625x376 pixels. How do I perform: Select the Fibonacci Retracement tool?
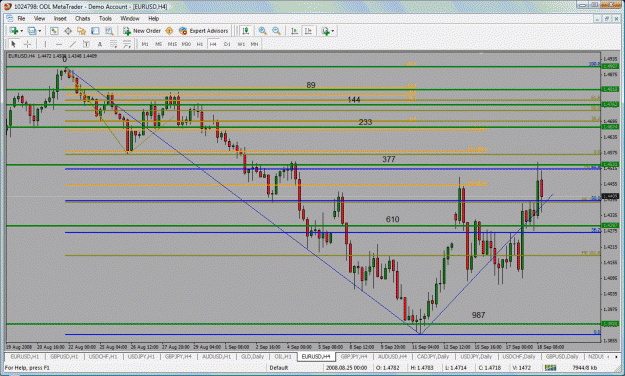coord(113,44)
